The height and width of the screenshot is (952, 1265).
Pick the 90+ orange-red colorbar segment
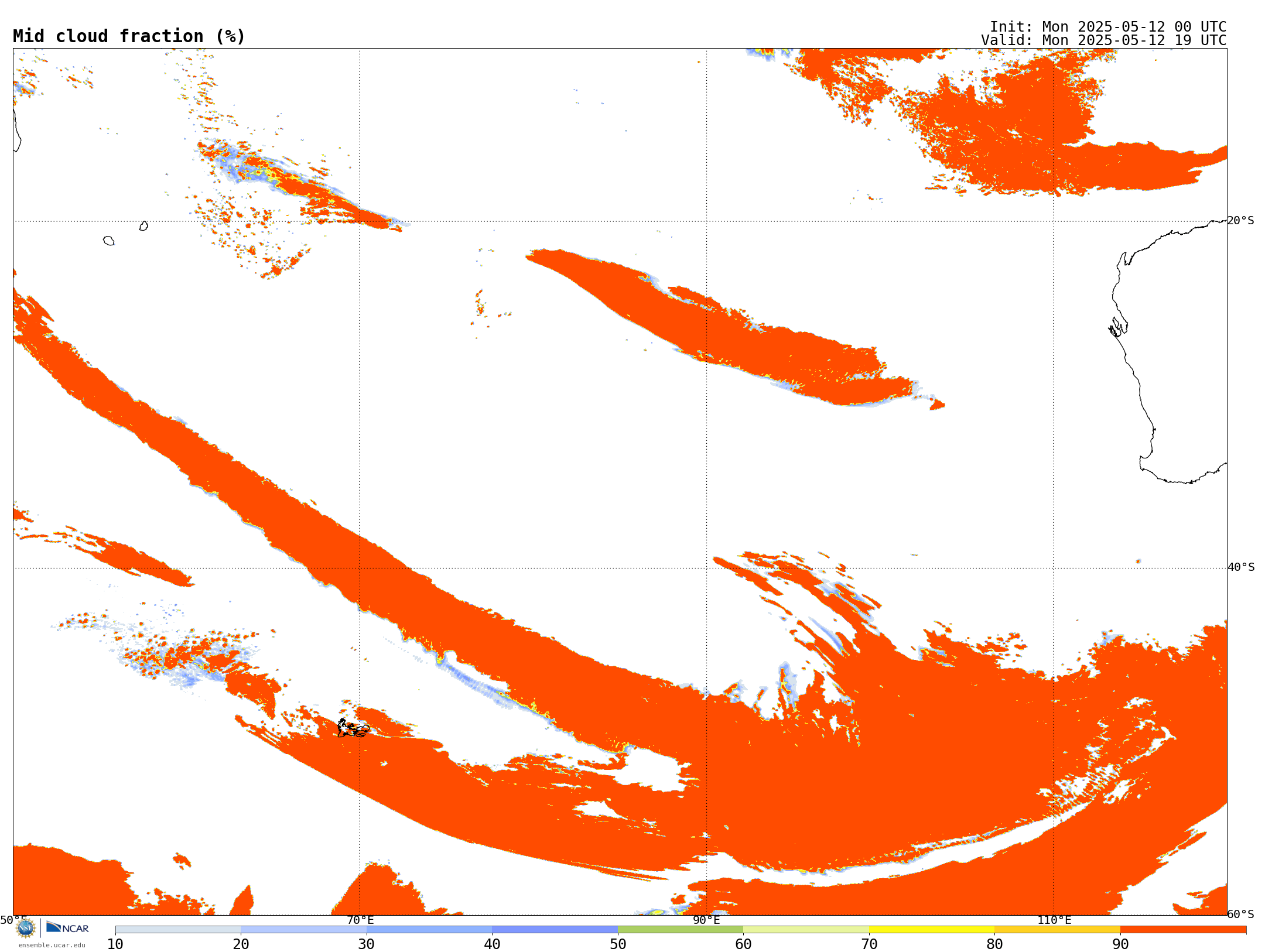(x=1183, y=930)
